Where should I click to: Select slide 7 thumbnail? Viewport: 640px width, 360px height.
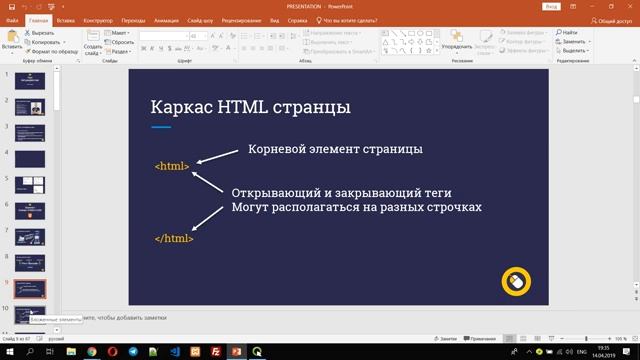click(x=30, y=237)
